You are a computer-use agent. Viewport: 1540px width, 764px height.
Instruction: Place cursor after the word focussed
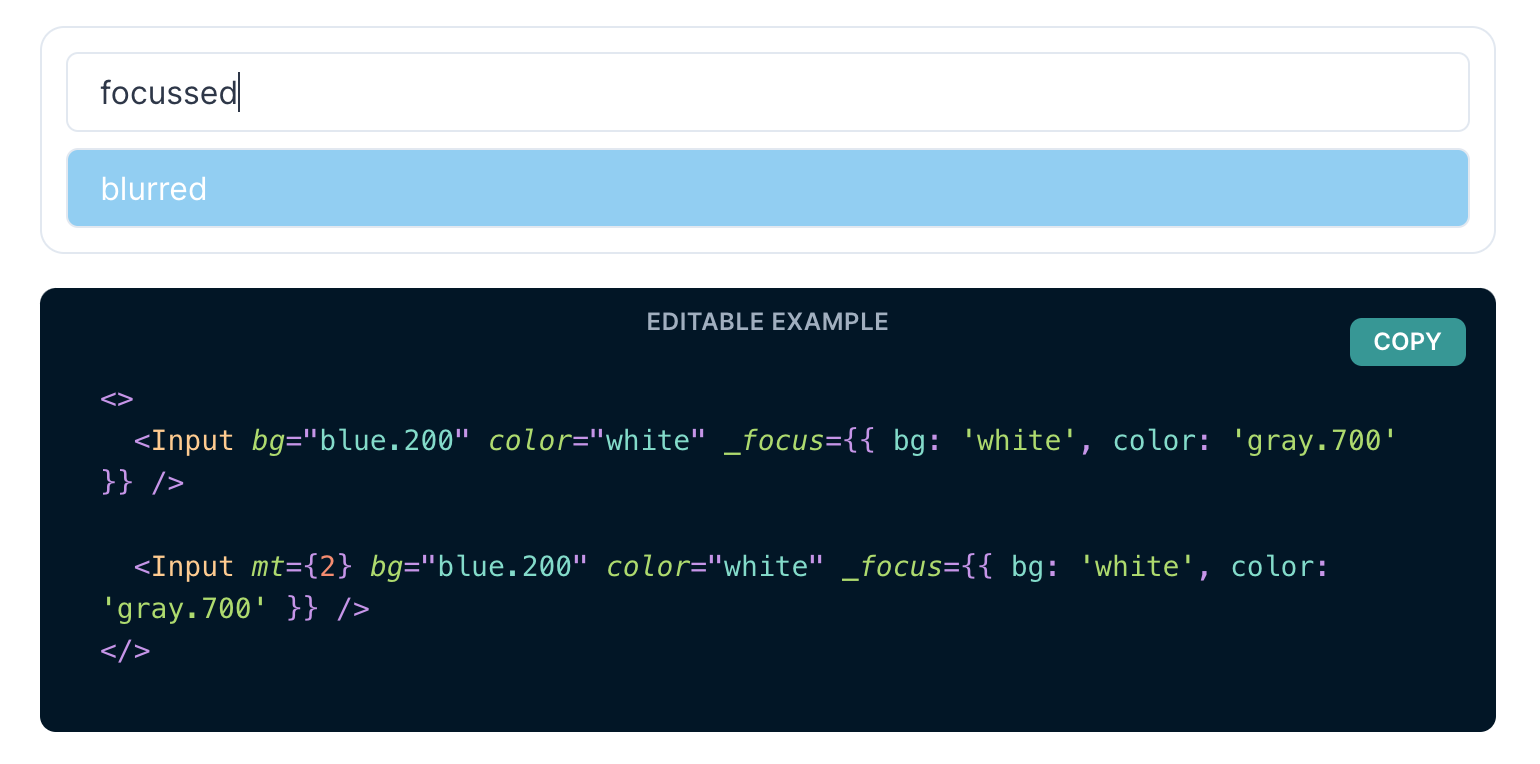[x=239, y=92]
